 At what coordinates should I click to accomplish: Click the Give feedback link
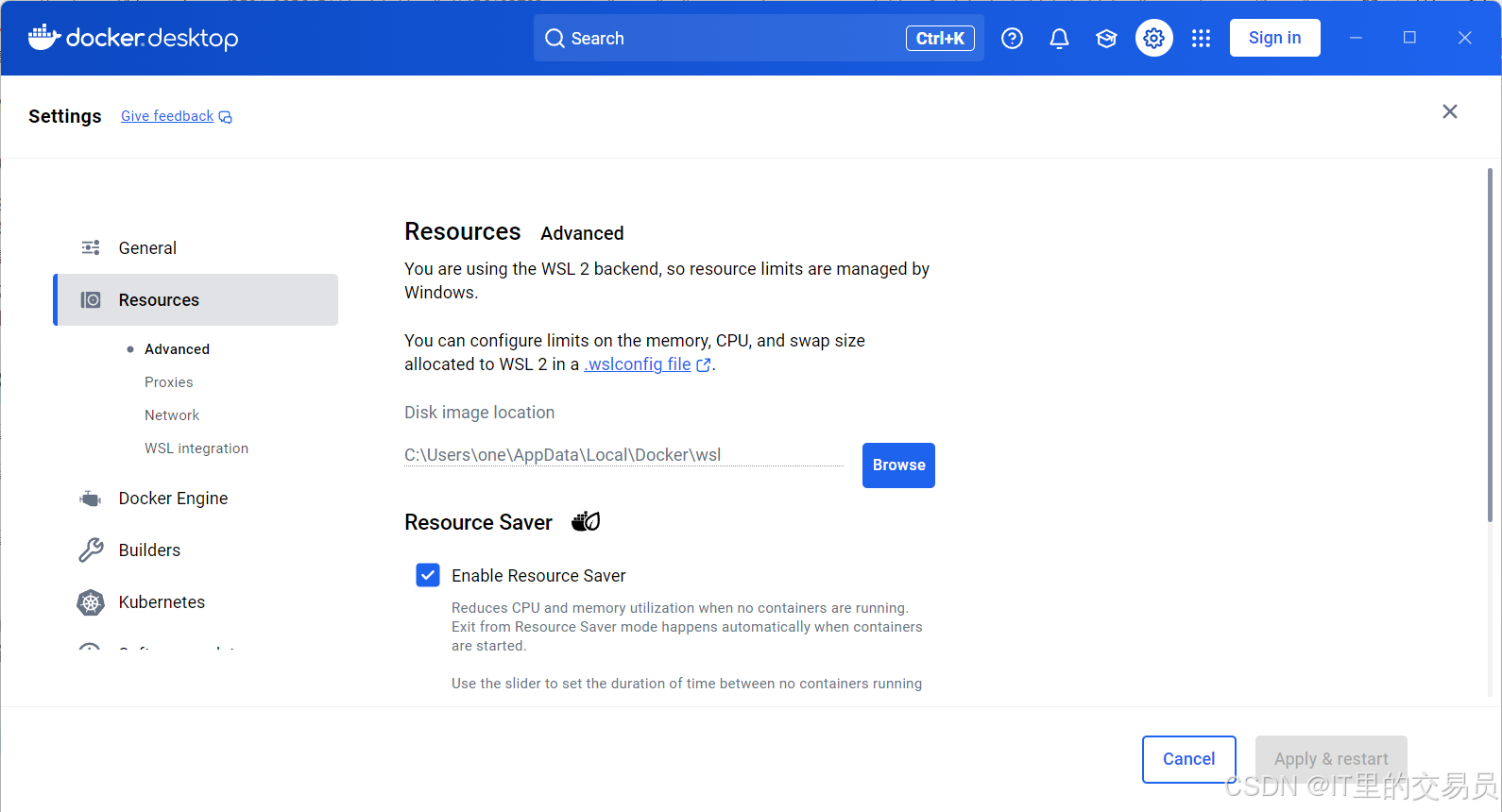(x=167, y=116)
